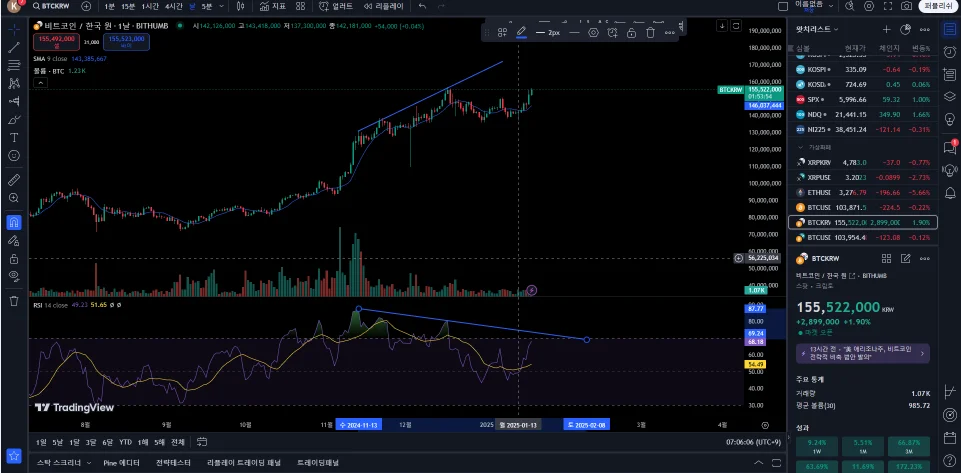Toggle the favorites star toolbar button
Viewport: 961px width, 473px height.
click(14, 456)
